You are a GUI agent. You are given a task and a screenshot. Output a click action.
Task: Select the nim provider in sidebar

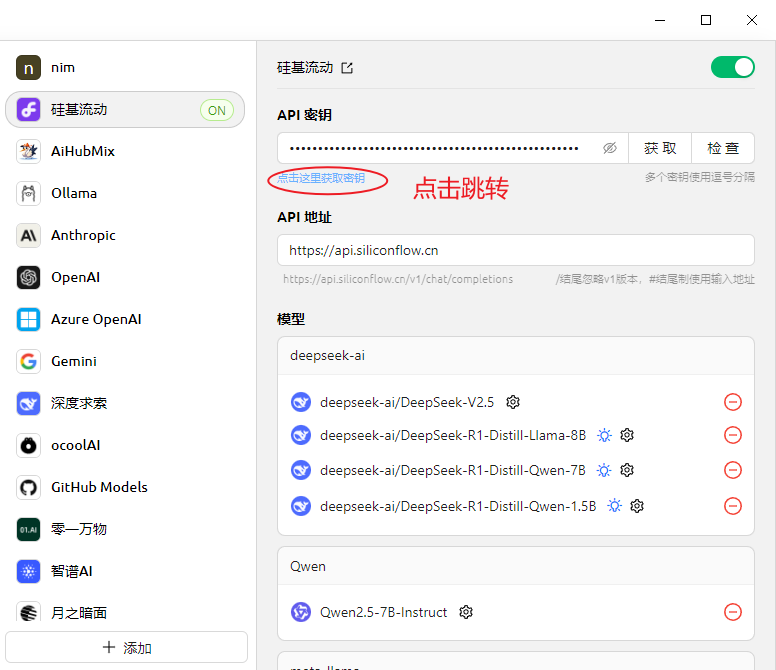(125, 67)
